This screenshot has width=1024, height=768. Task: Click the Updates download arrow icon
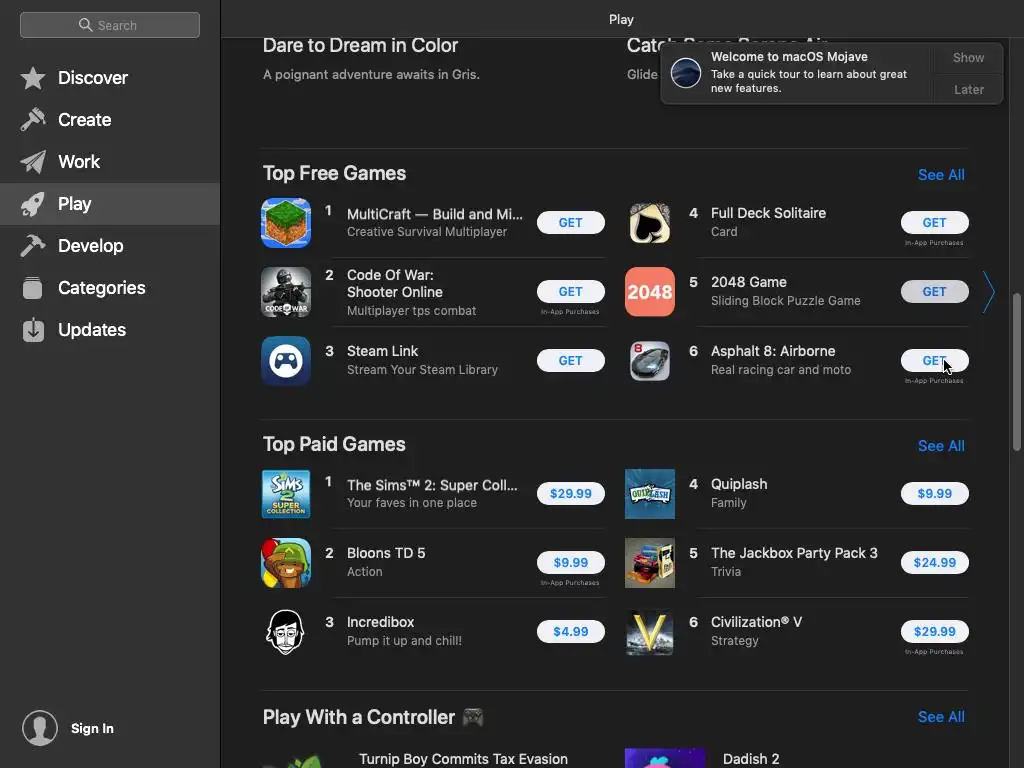[x=33, y=330]
